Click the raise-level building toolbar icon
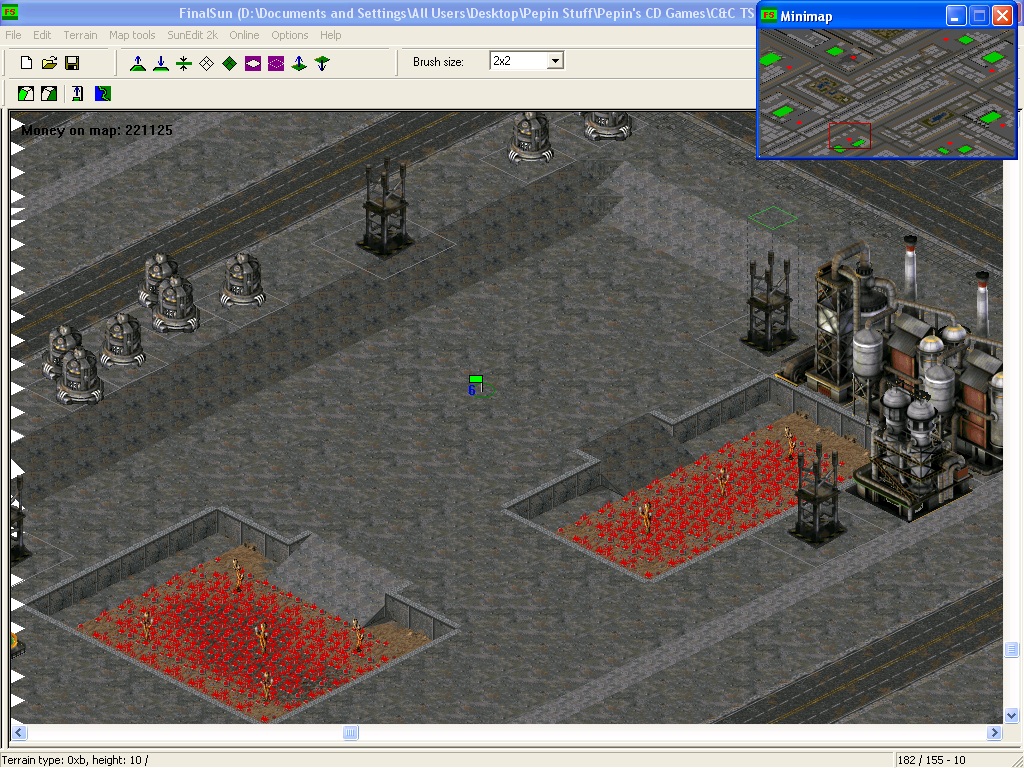Screen dimensions: 1024x768 78,94
